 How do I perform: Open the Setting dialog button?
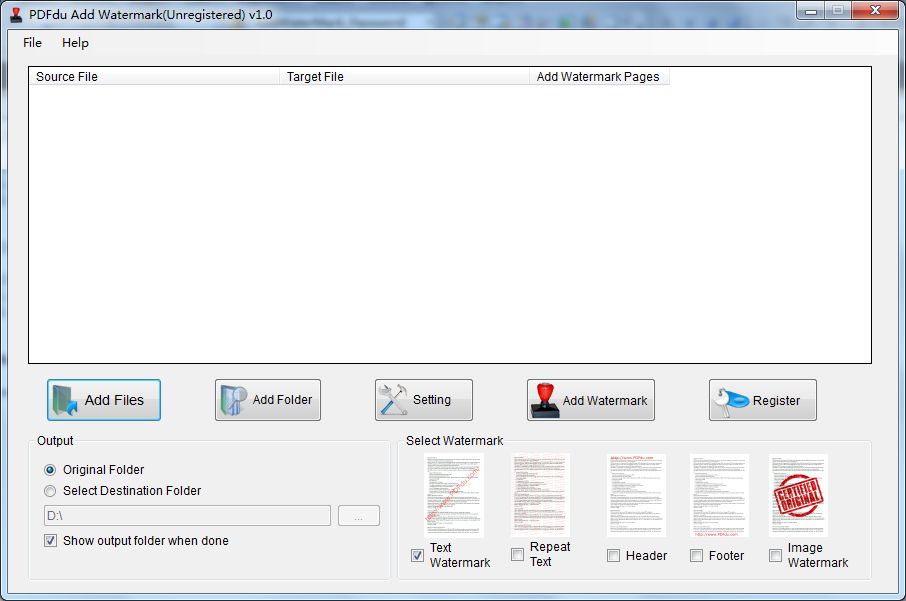pyautogui.click(x=424, y=400)
